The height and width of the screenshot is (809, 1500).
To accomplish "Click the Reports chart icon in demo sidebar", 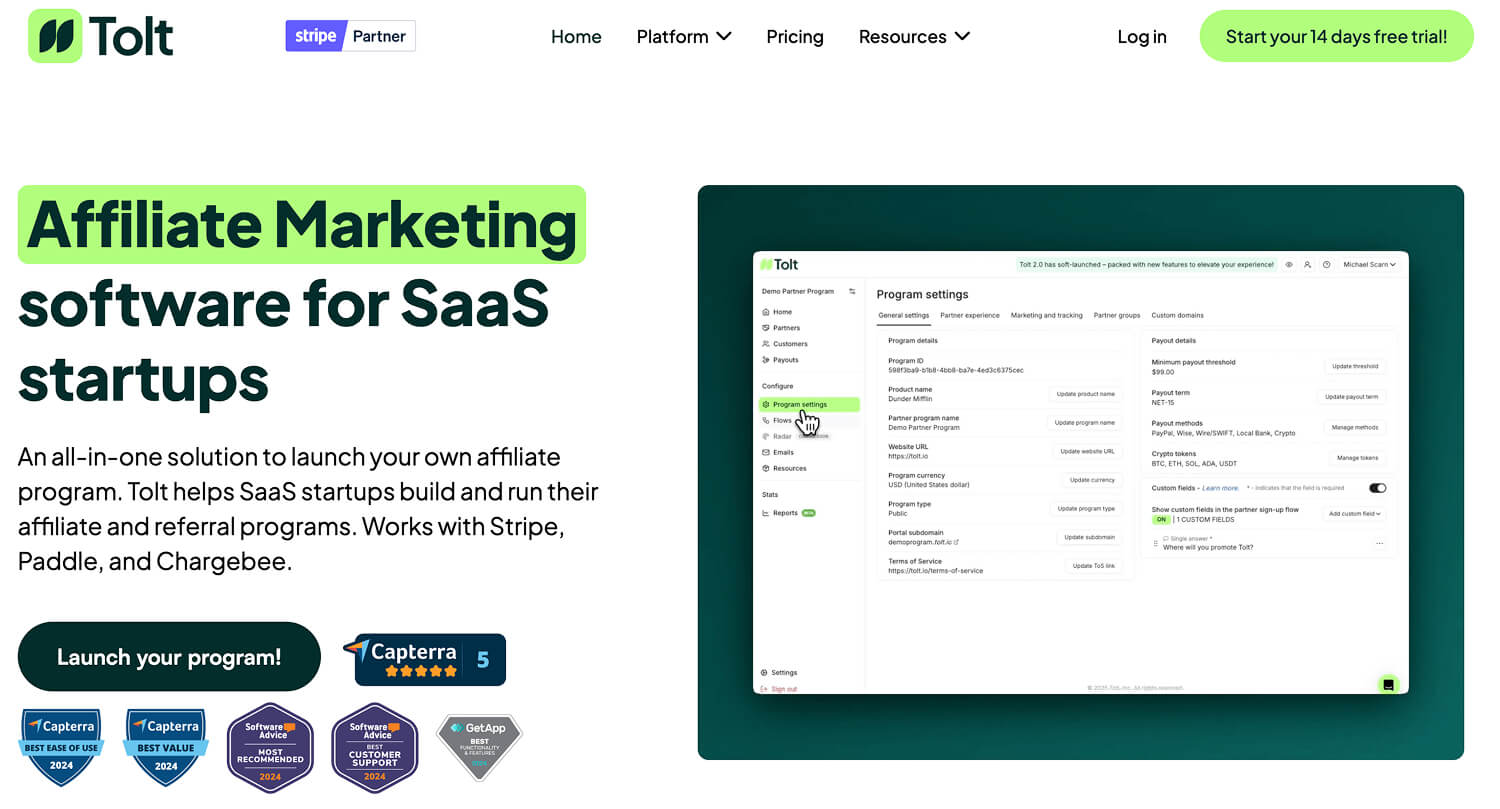I will pos(765,513).
